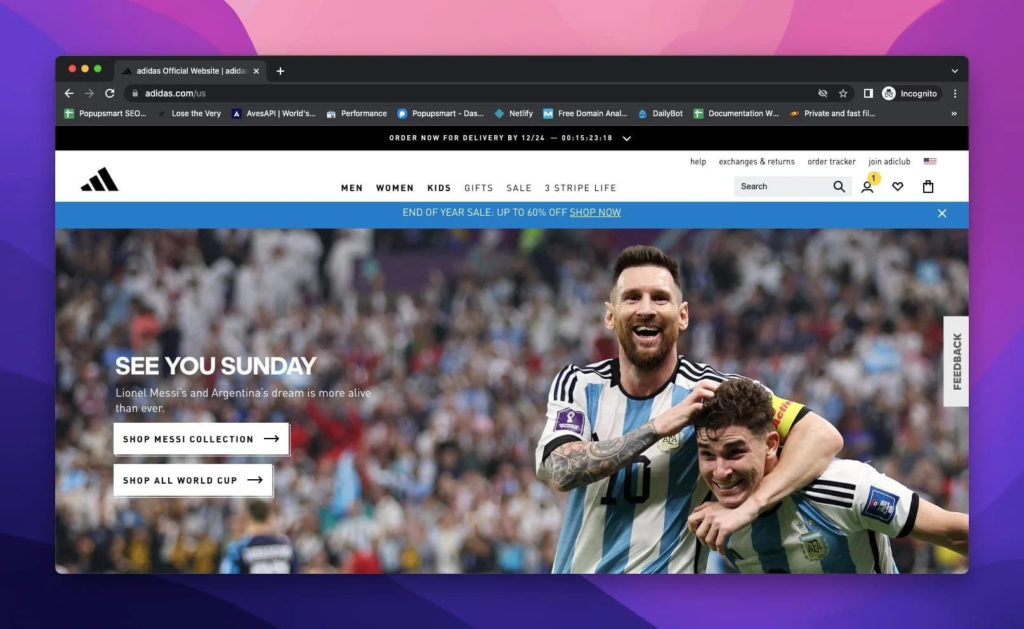Open Documentation W... bookmark
The width and height of the screenshot is (1024, 629).
[x=736, y=114]
